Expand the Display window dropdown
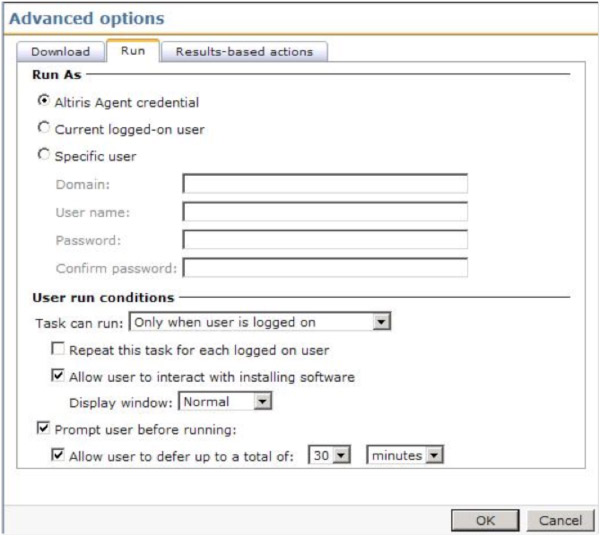Image resolution: width=600 pixels, height=536 pixels. 225,402
